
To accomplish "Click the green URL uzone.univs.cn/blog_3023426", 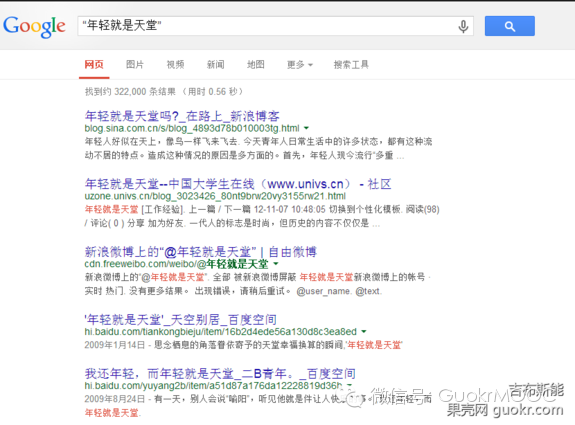I will coord(215,196).
